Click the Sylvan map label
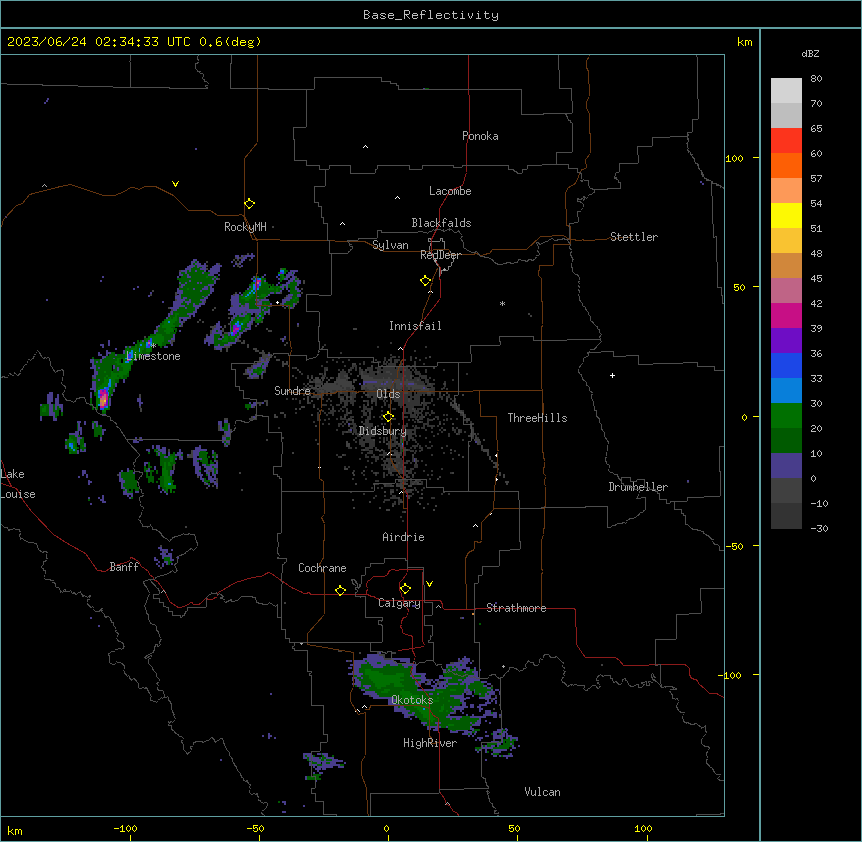862x842 pixels. pyautogui.click(x=390, y=245)
